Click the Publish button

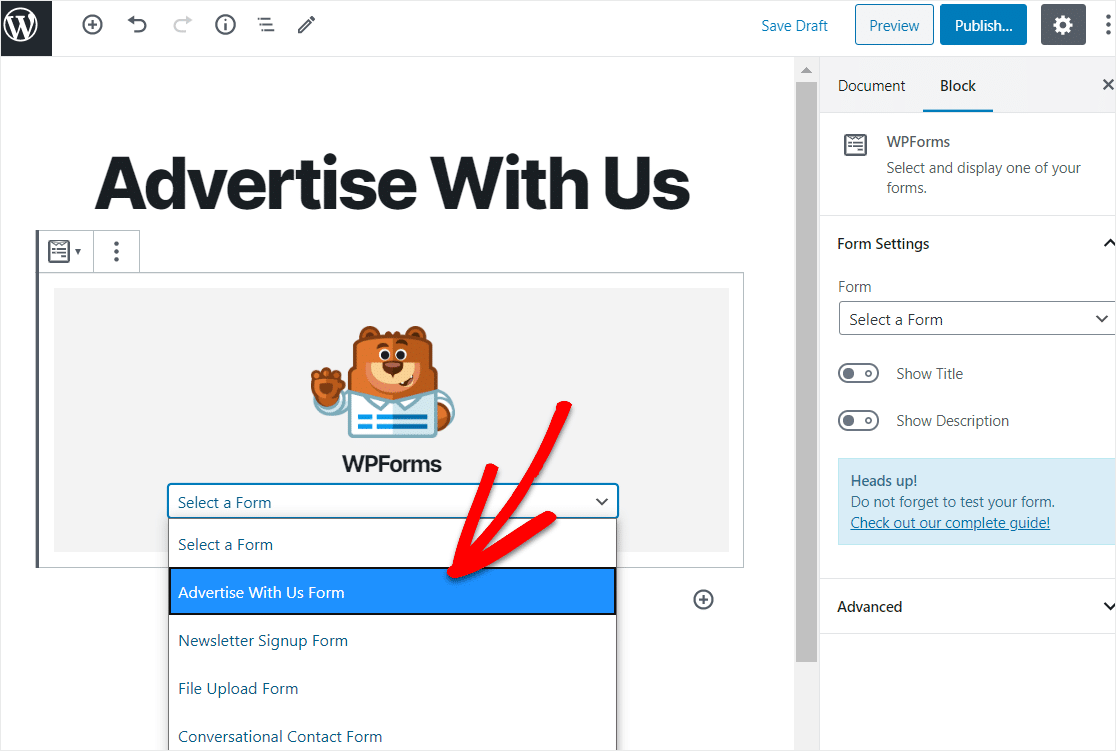pyautogui.click(x=983, y=26)
